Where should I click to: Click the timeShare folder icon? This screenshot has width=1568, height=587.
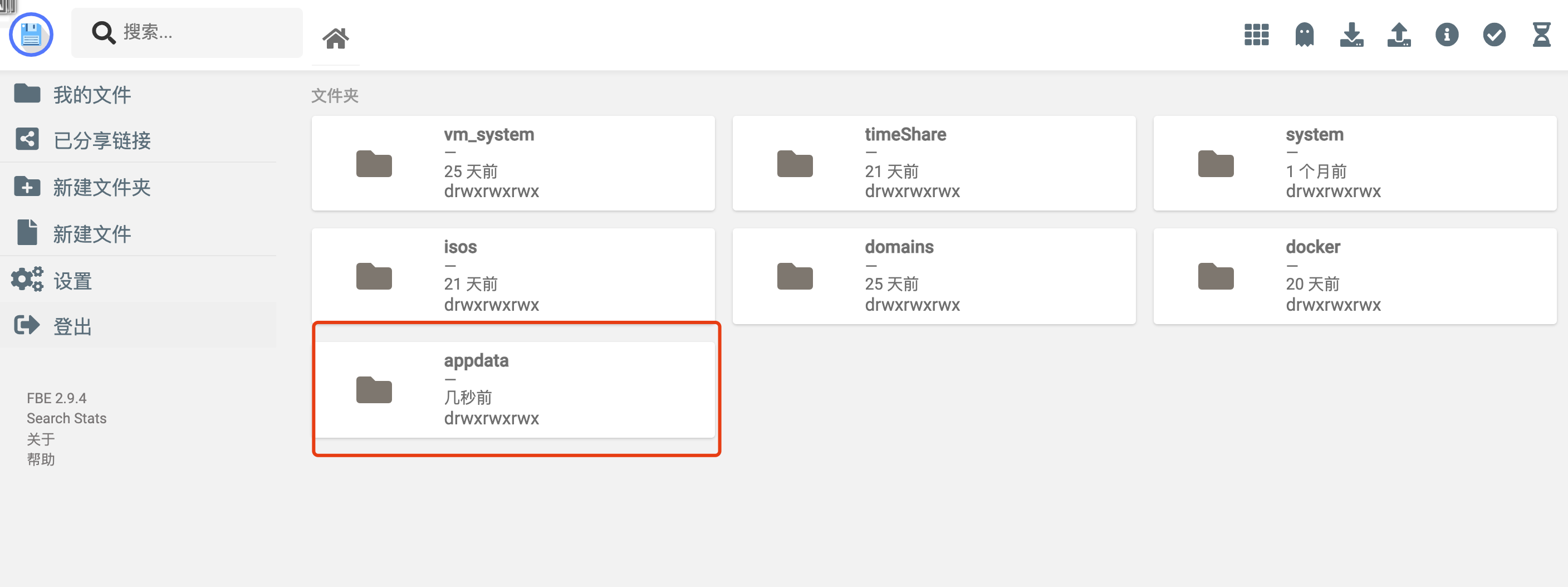tap(795, 164)
